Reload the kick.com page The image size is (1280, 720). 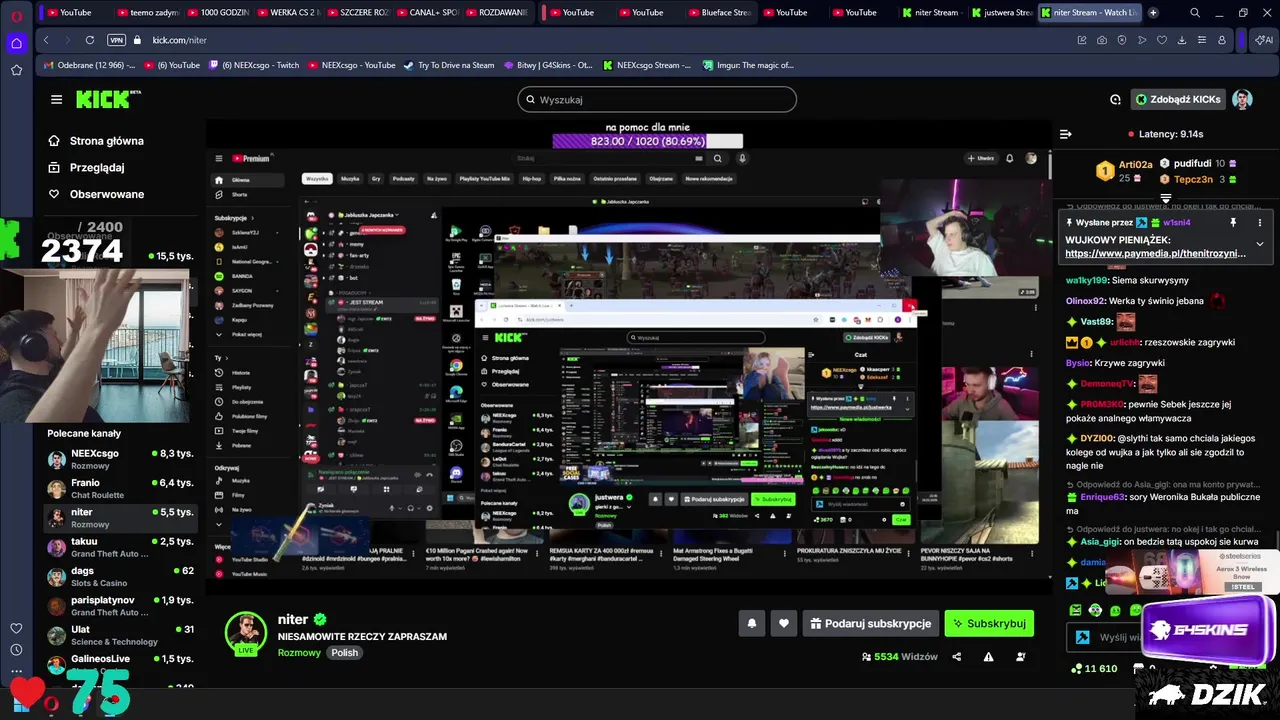point(90,40)
